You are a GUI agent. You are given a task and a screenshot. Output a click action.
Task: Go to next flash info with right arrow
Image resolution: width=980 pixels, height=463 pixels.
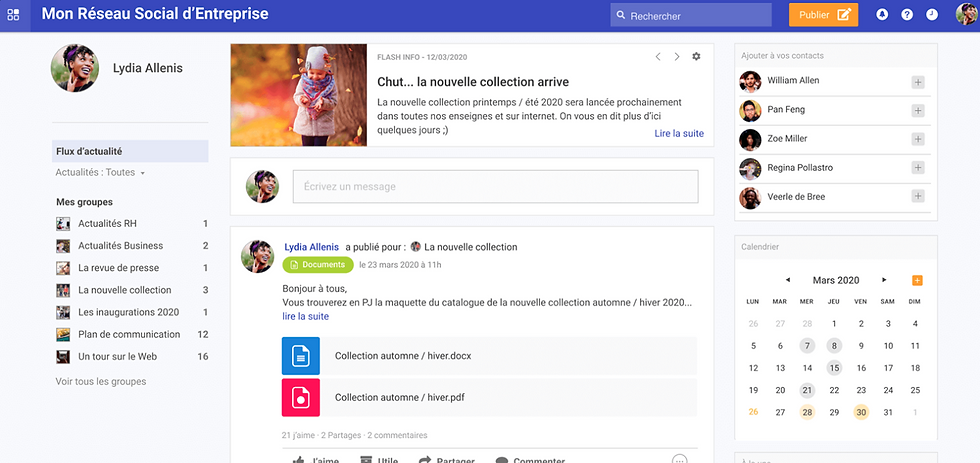[x=677, y=57]
